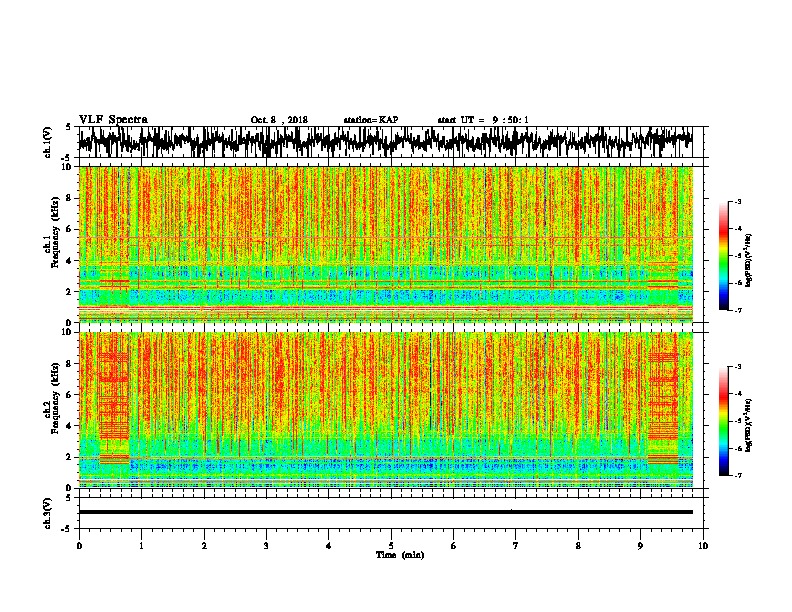Click the ch.2 spectrogram color scale bar

coord(724,421)
